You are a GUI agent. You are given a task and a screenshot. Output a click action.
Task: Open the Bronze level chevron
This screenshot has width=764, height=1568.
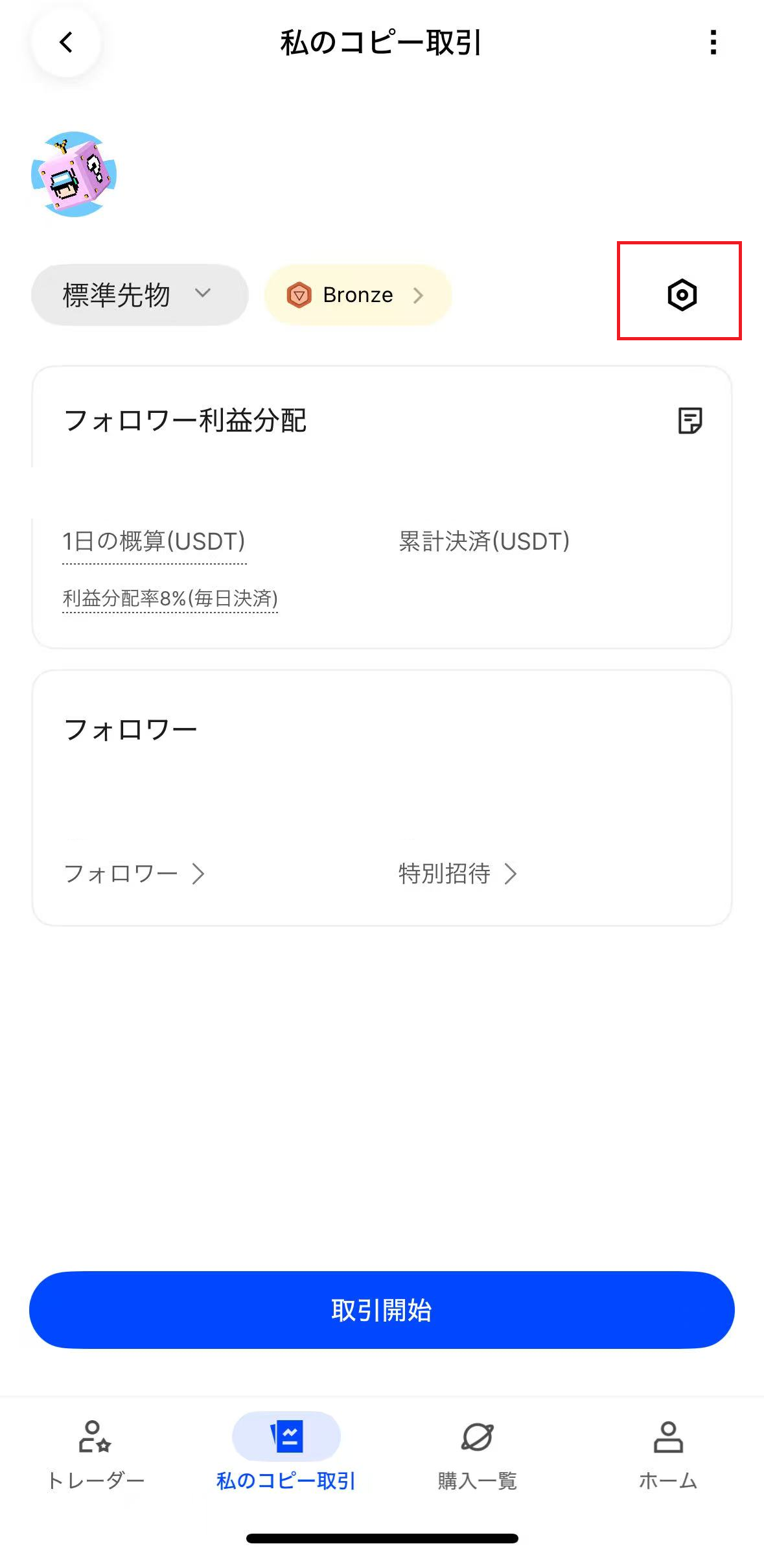(419, 296)
